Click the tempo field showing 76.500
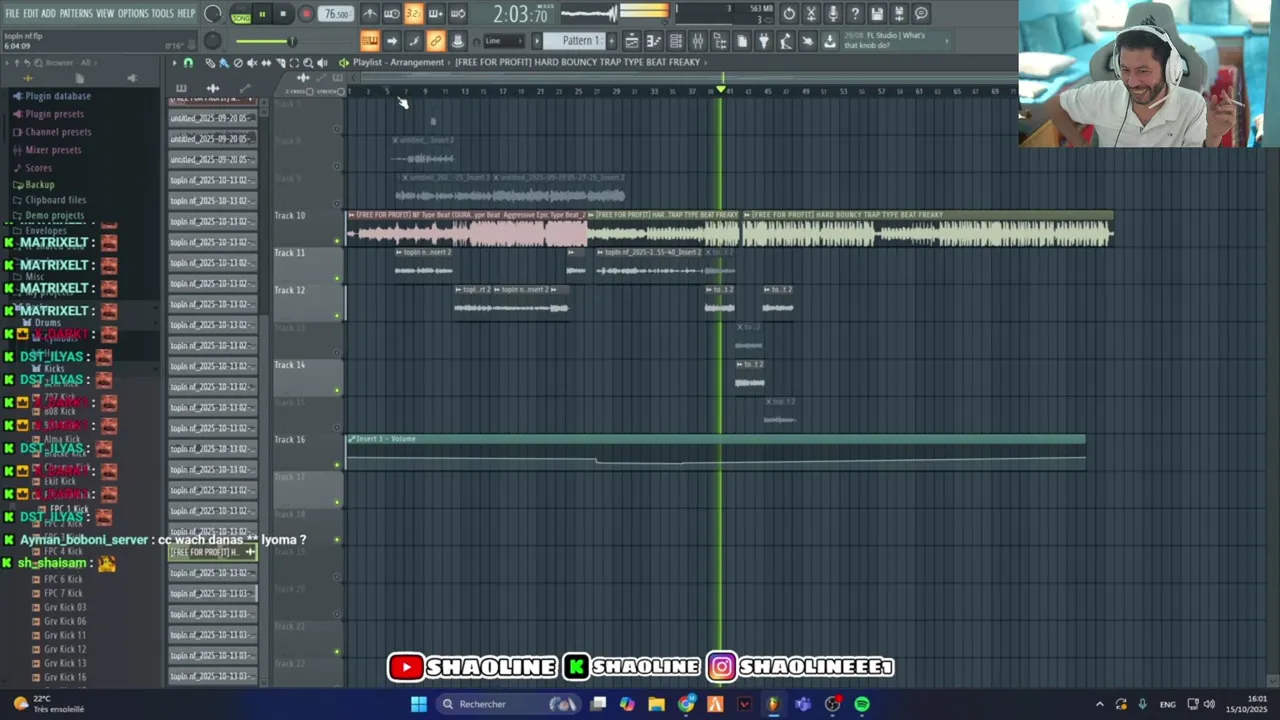 (x=336, y=14)
